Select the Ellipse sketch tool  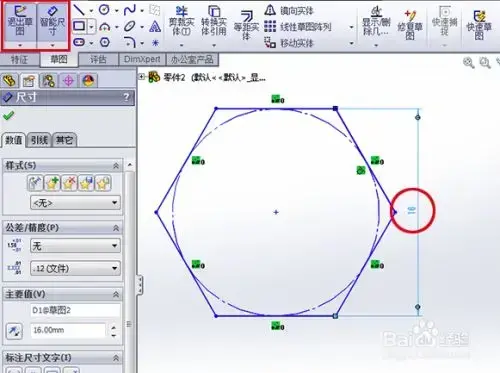pos(130,26)
